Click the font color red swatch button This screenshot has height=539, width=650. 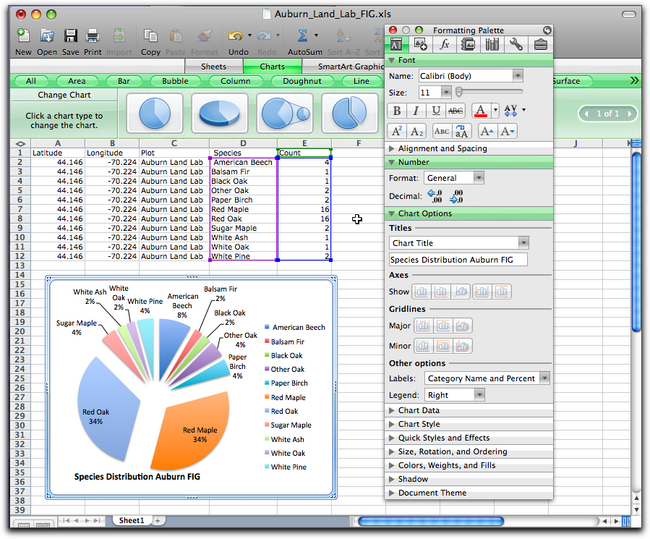(483, 111)
